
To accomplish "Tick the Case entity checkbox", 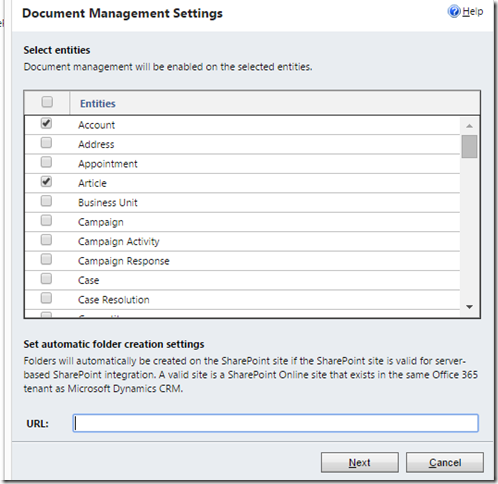I will point(46,278).
